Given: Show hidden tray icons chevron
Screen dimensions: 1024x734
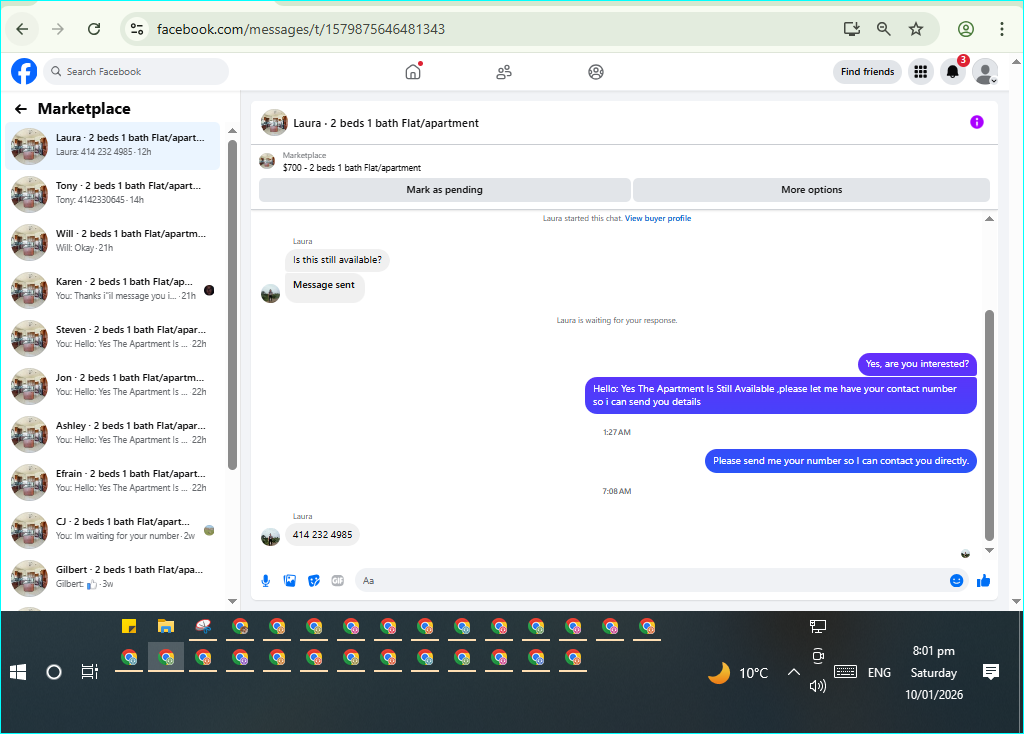Looking at the screenshot, I should click(x=793, y=672).
